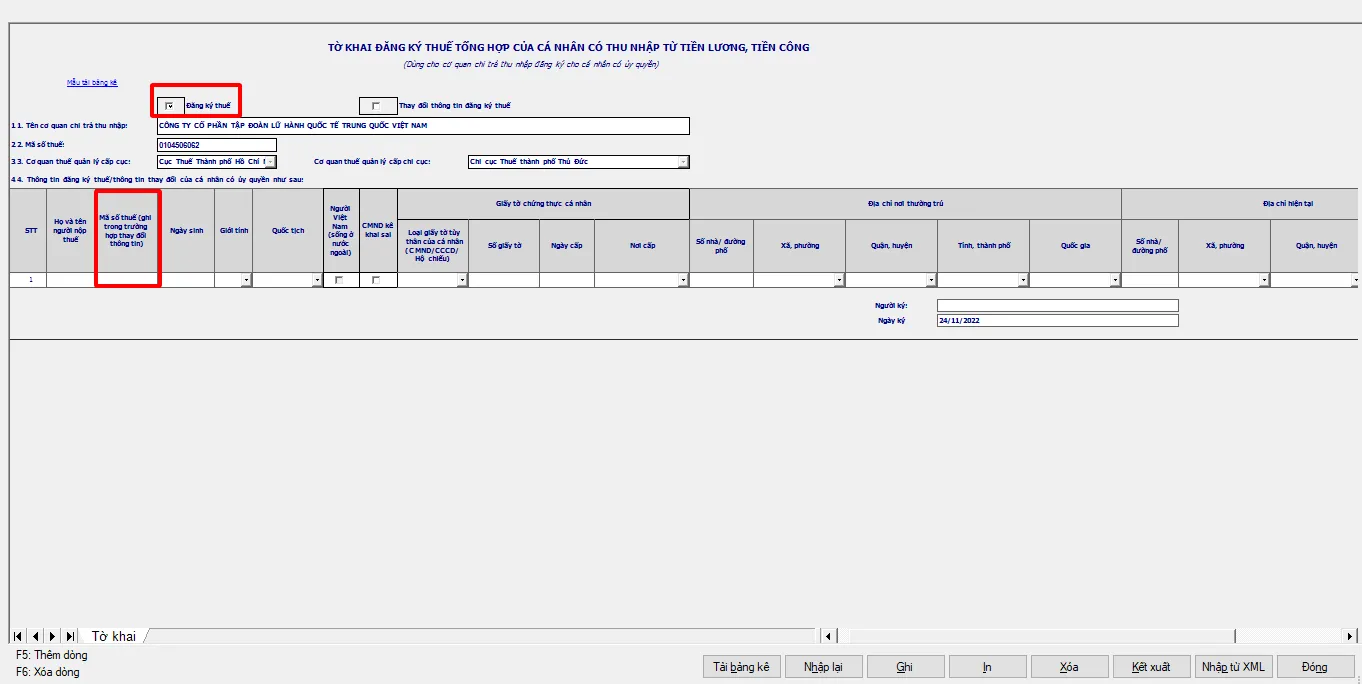Open Quốc gia dropdown in row 1
This screenshot has width=1362, height=684.
tap(1116, 281)
